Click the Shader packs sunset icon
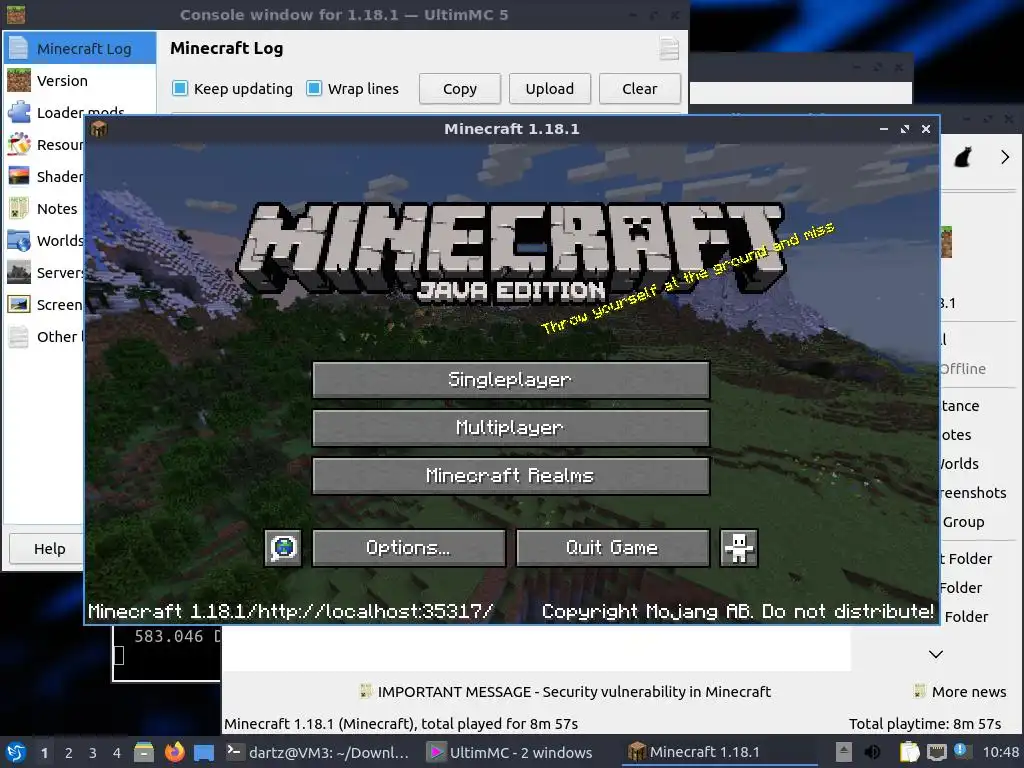1024x768 pixels. tap(19, 176)
